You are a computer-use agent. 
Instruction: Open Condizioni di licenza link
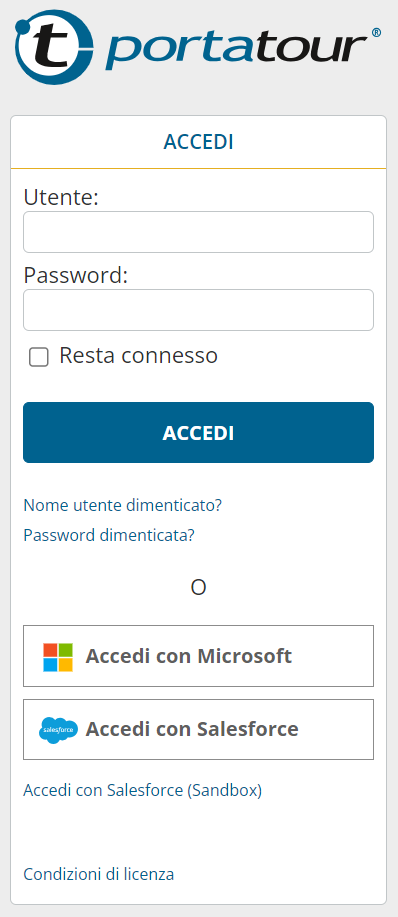click(99, 874)
